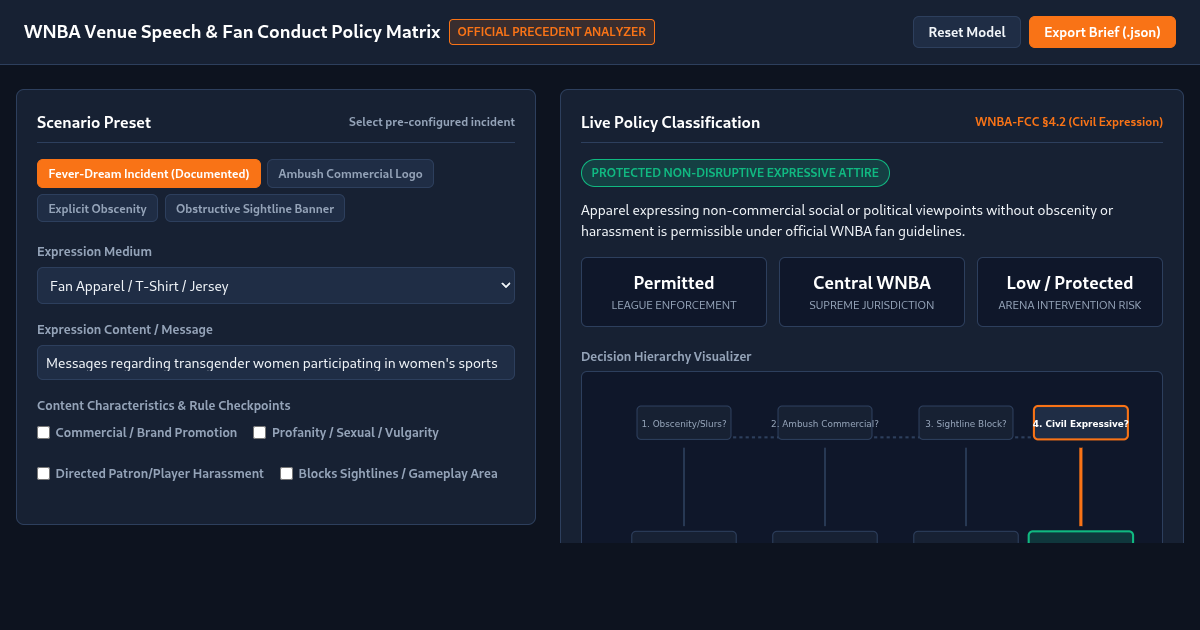
Task: Export the brief as .json
Action: click(1102, 32)
